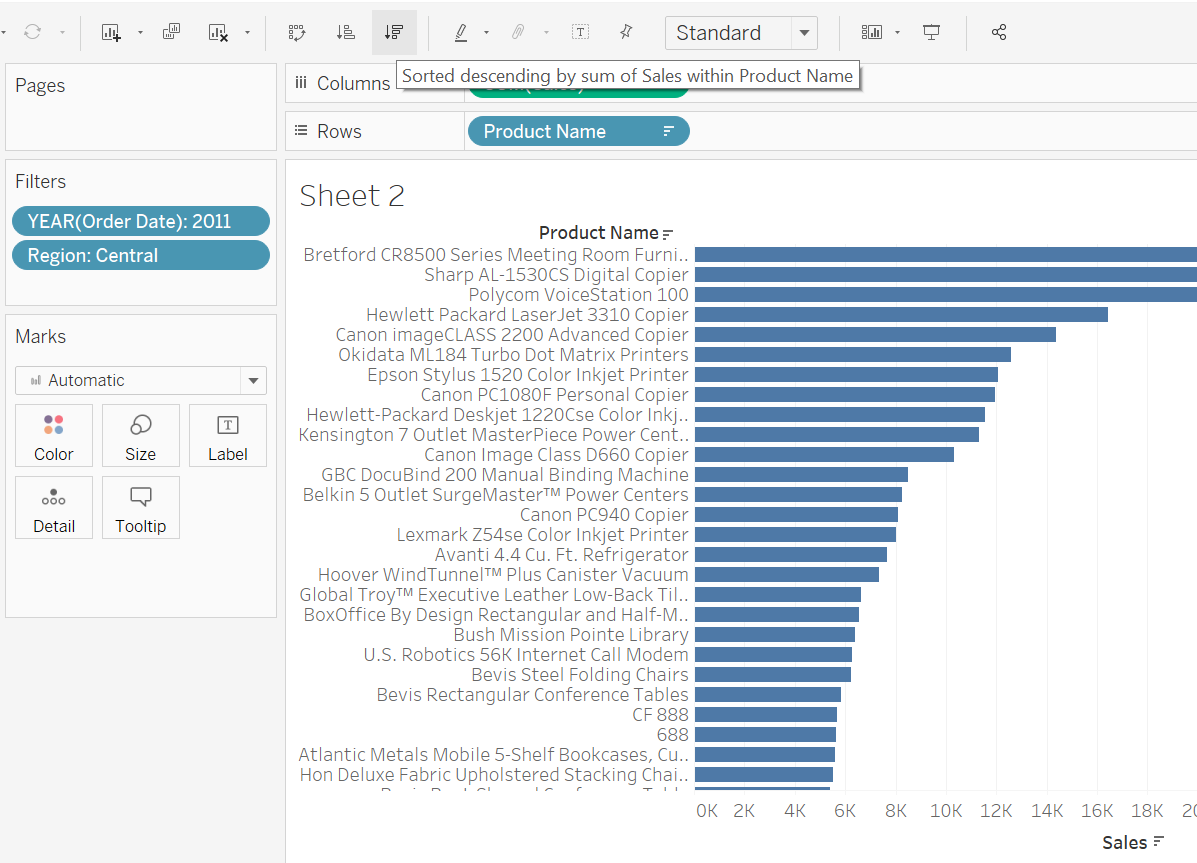Click the Label button in Marks card
The height and width of the screenshot is (863, 1197).
tap(227, 435)
